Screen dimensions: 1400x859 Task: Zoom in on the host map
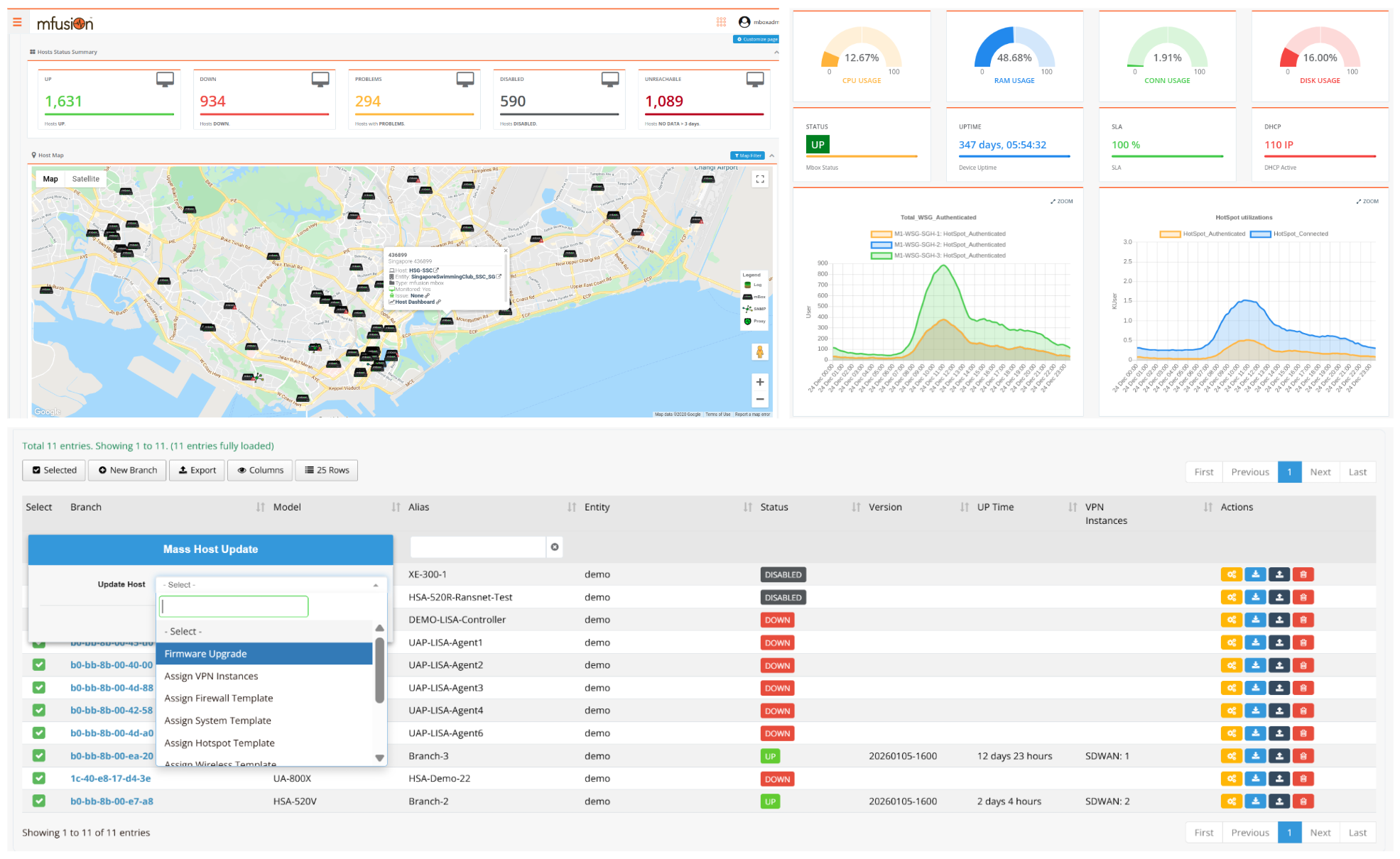(760, 382)
